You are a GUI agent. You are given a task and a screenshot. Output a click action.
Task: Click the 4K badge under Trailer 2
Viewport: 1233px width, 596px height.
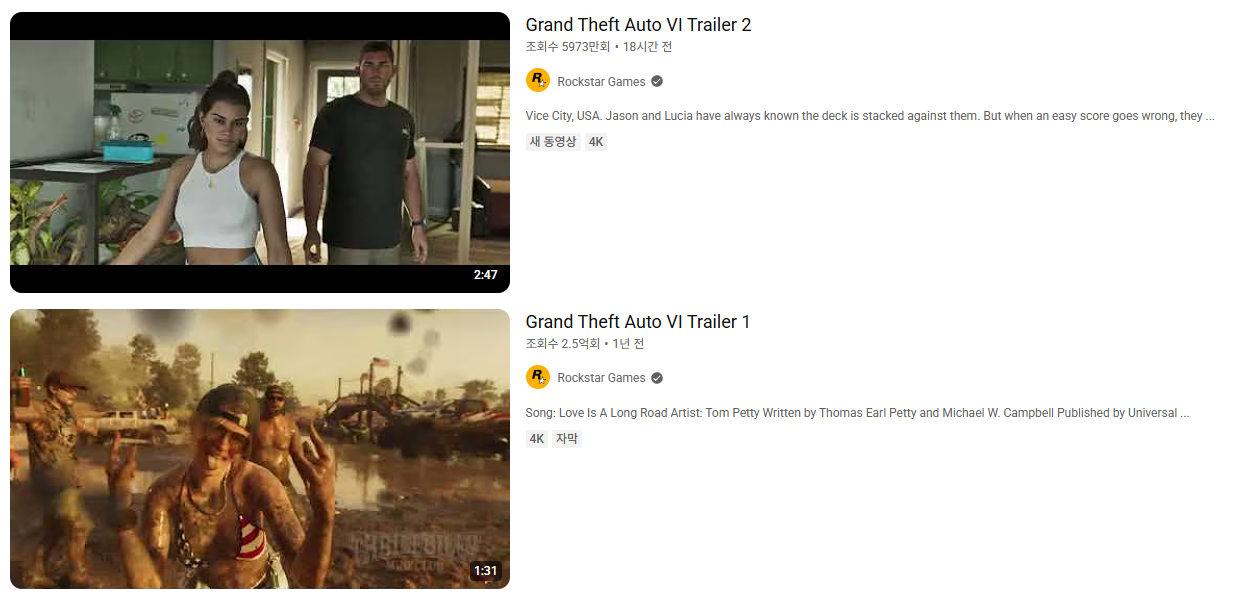596,142
